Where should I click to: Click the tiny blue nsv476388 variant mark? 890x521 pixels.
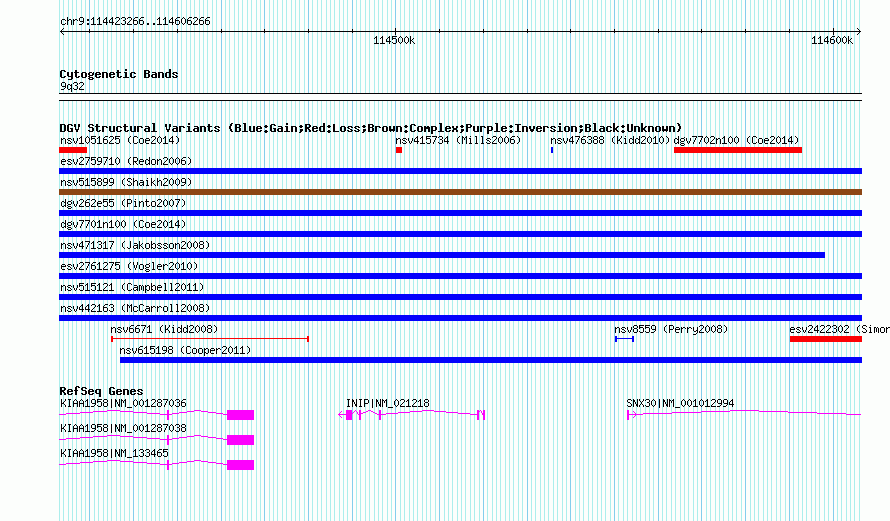552,150
